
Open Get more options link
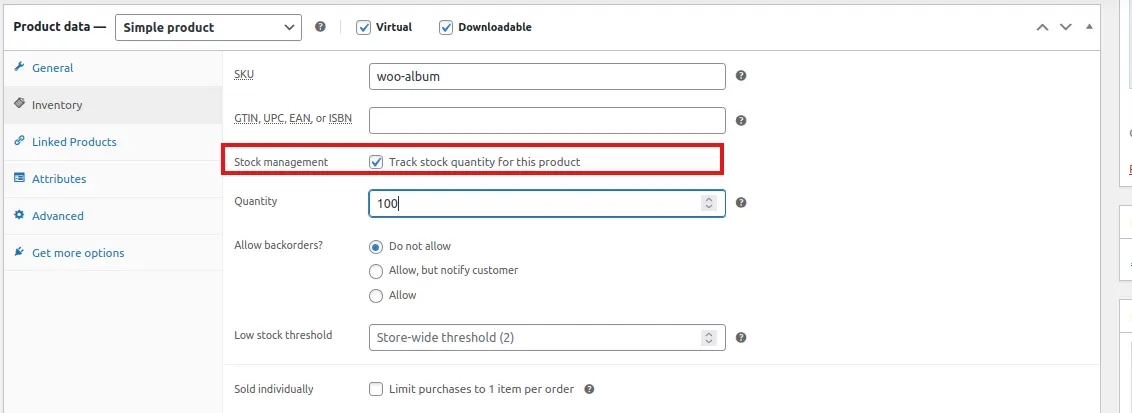(78, 253)
